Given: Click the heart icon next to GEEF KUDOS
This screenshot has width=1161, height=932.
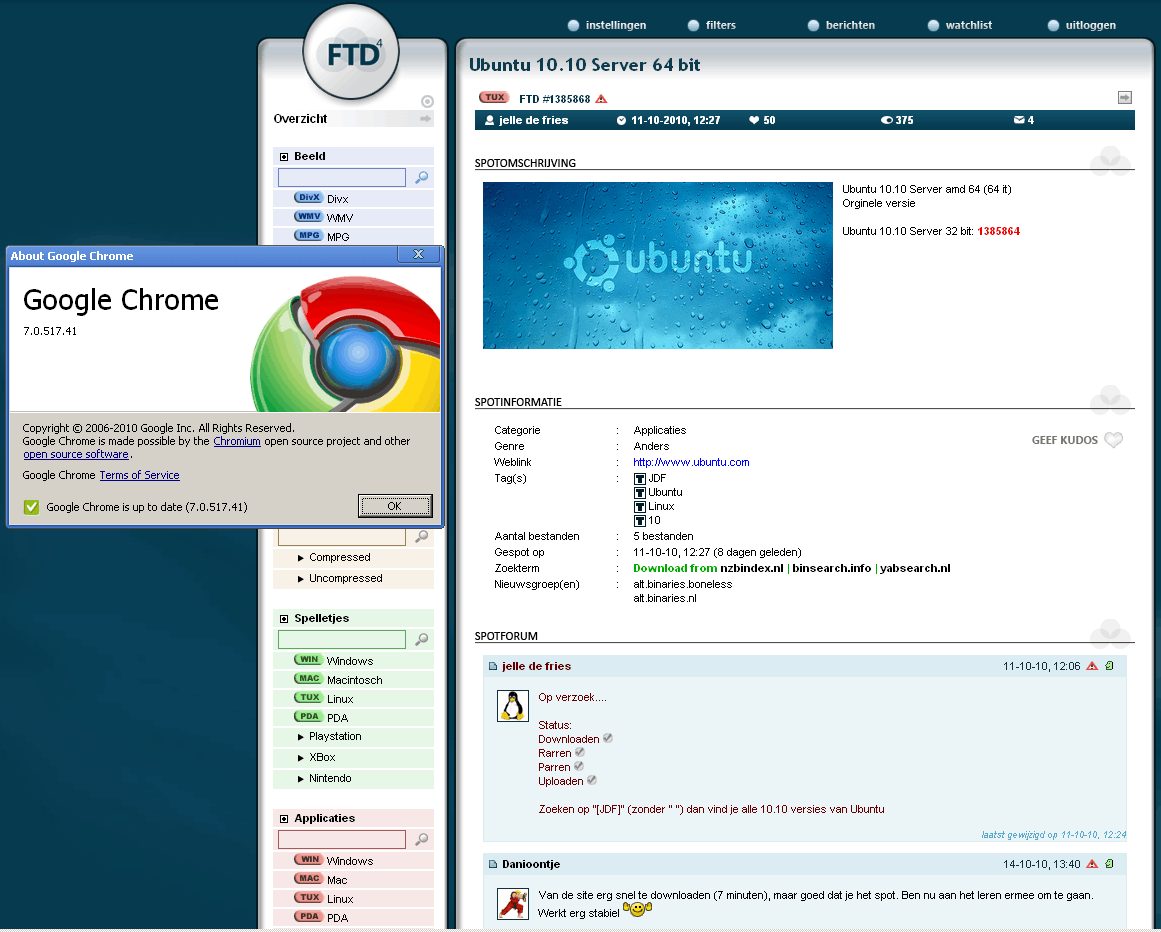Looking at the screenshot, I should point(1114,440).
